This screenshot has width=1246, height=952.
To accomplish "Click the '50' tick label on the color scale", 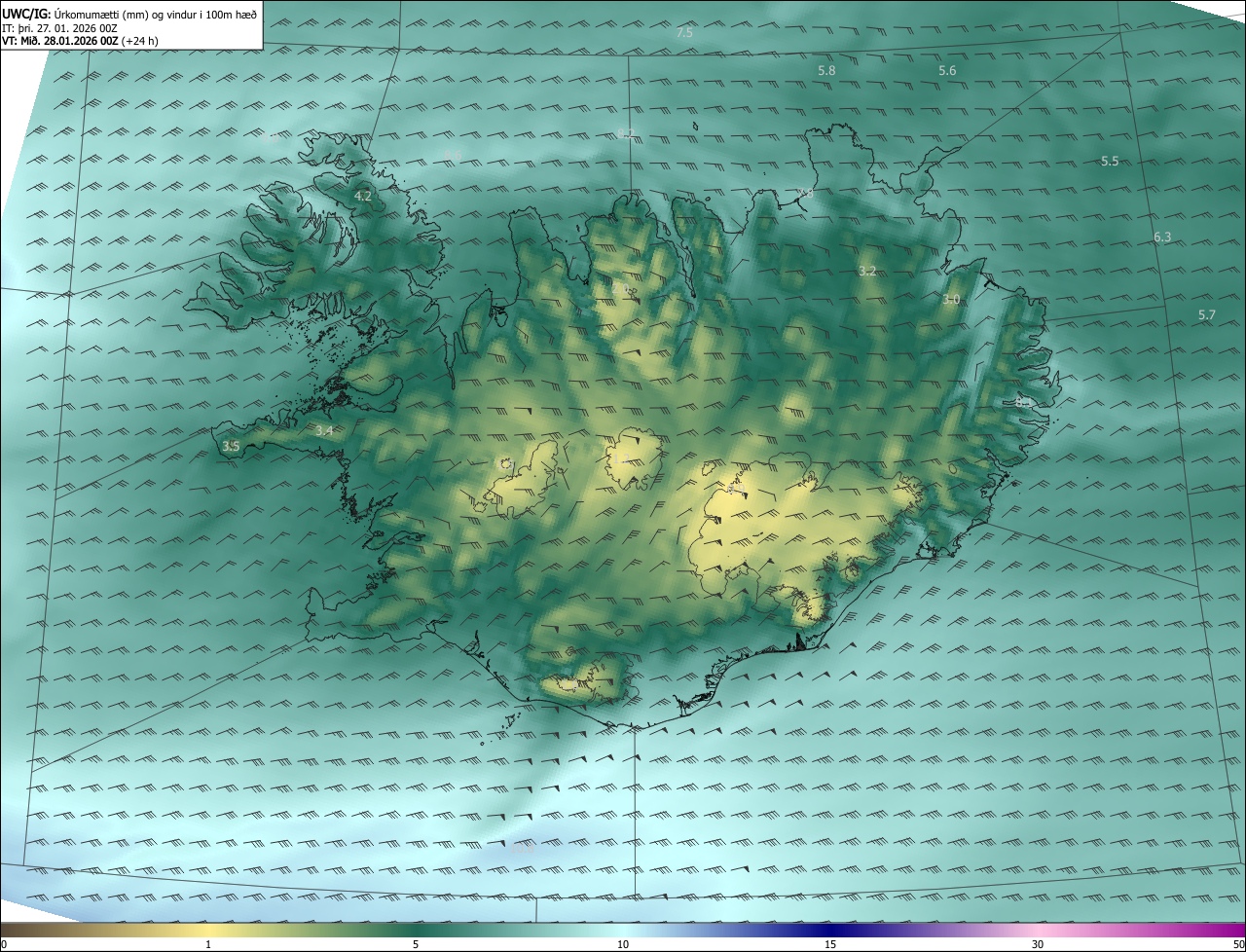I will (x=1238, y=944).
